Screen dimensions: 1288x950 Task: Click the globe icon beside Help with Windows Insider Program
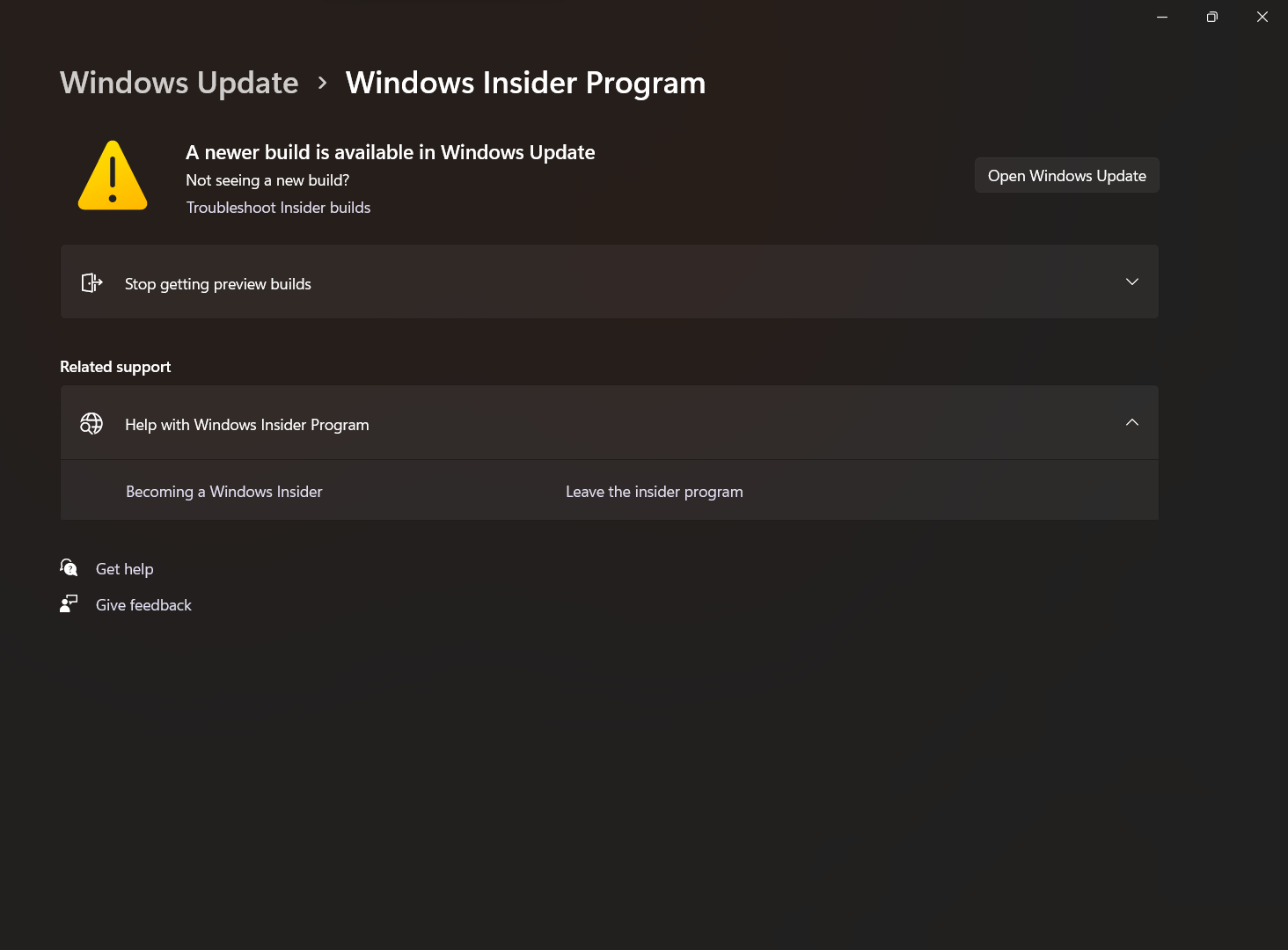point(91,424)
